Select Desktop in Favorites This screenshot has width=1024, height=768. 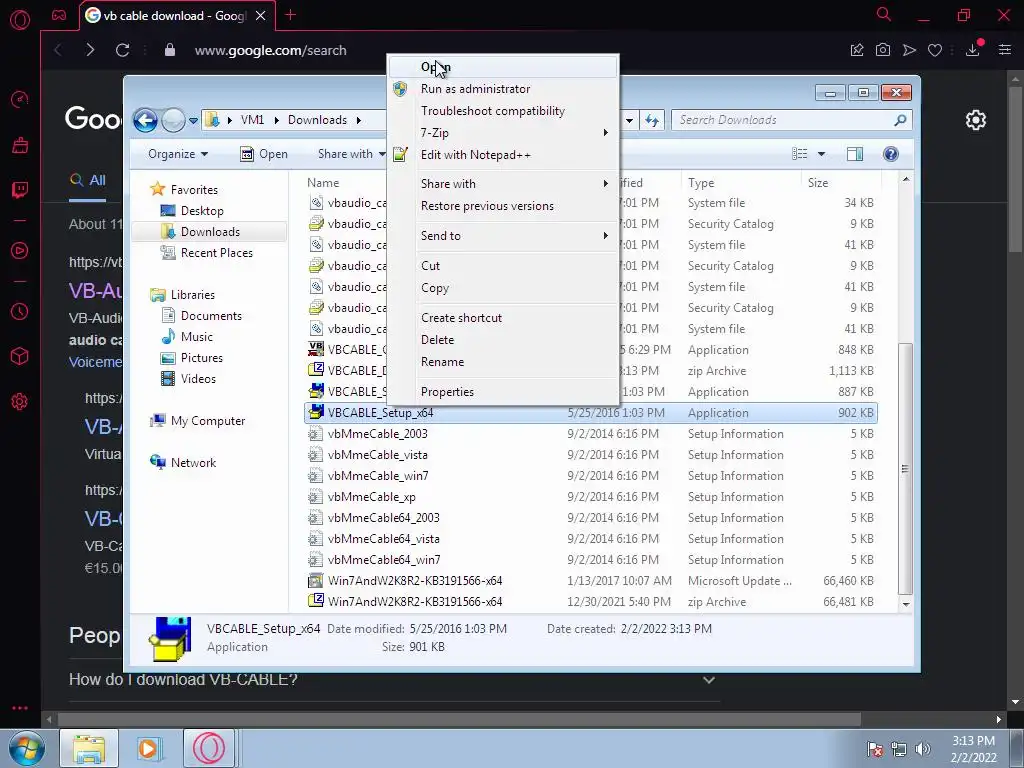[202, 211]
